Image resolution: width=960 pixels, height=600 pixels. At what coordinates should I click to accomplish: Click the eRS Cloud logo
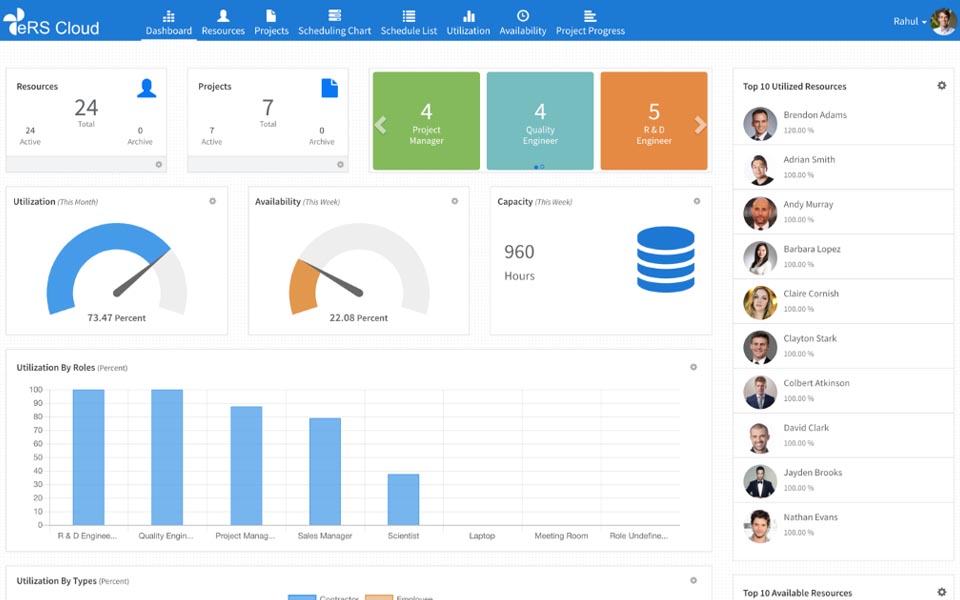pos(51,23)
